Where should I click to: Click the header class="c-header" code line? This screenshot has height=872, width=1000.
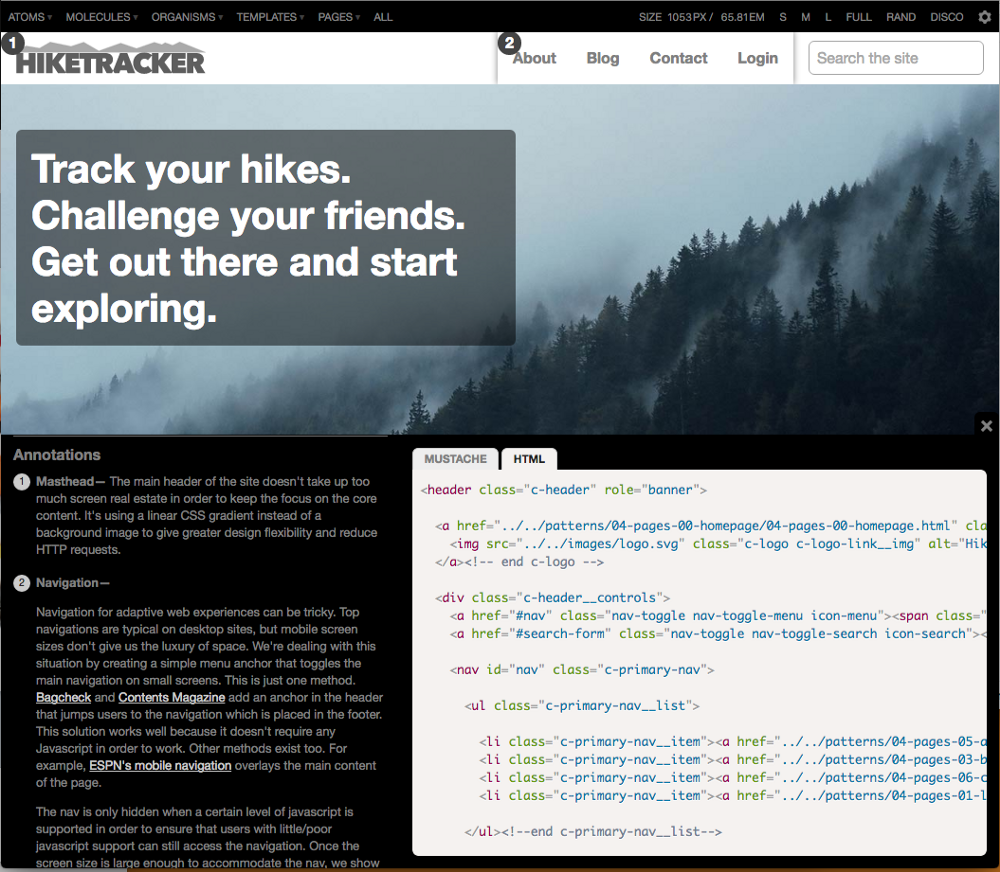[x=564, y=490]
